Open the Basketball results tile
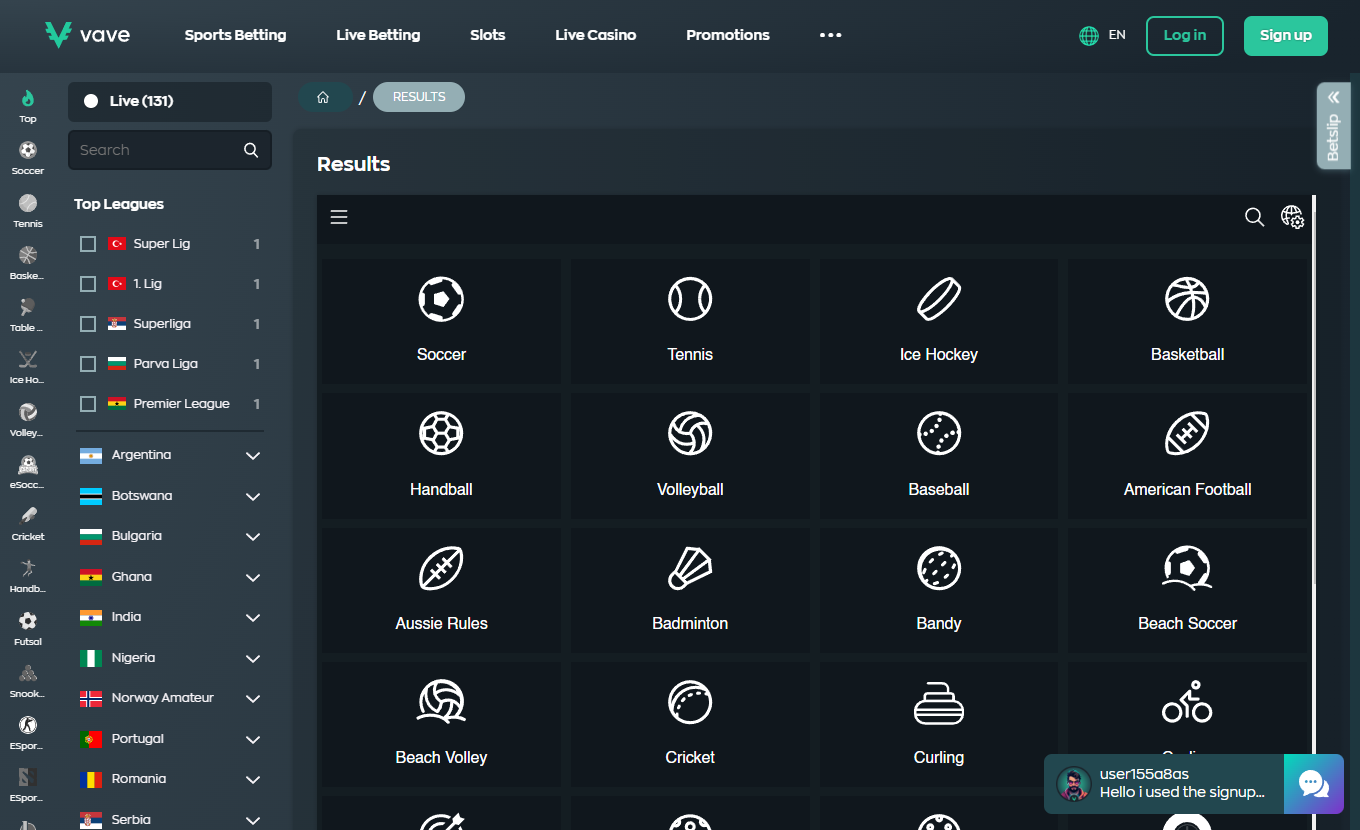1360x830 pixels. tap(1187, 321)
